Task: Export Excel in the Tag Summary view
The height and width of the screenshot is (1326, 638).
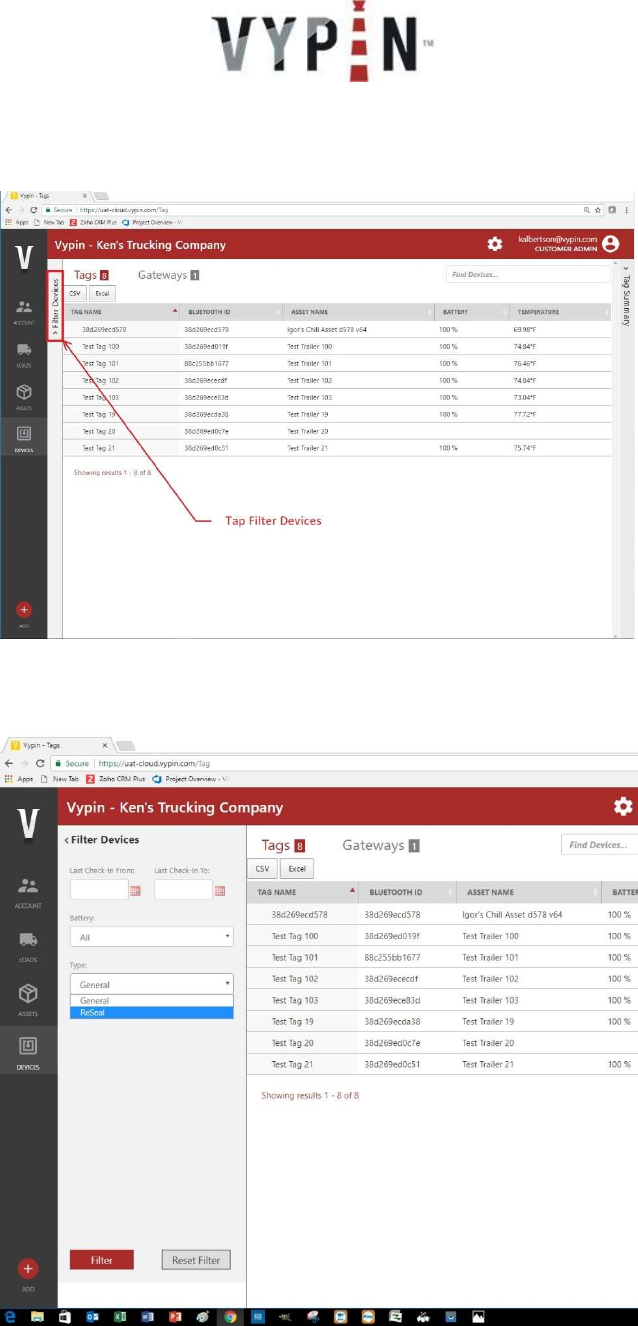Action: pos(101,294)
